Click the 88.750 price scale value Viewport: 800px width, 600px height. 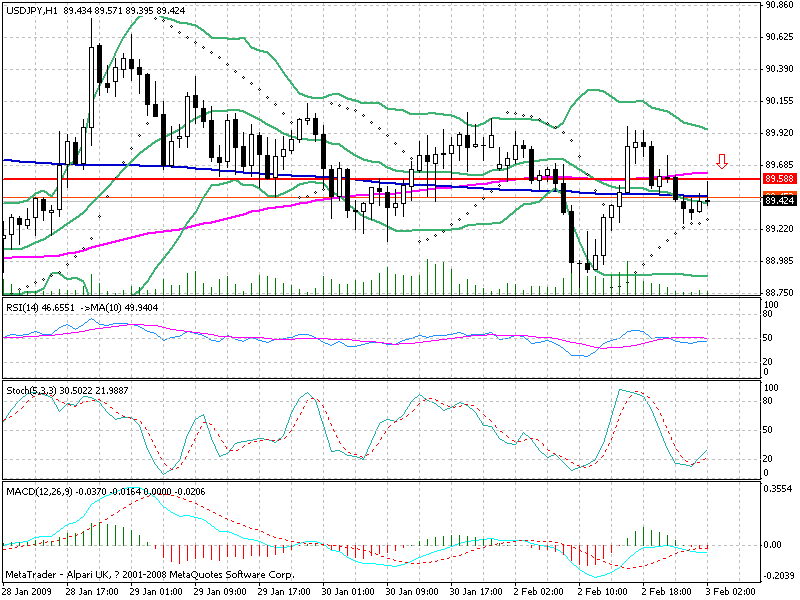point(780,293)
